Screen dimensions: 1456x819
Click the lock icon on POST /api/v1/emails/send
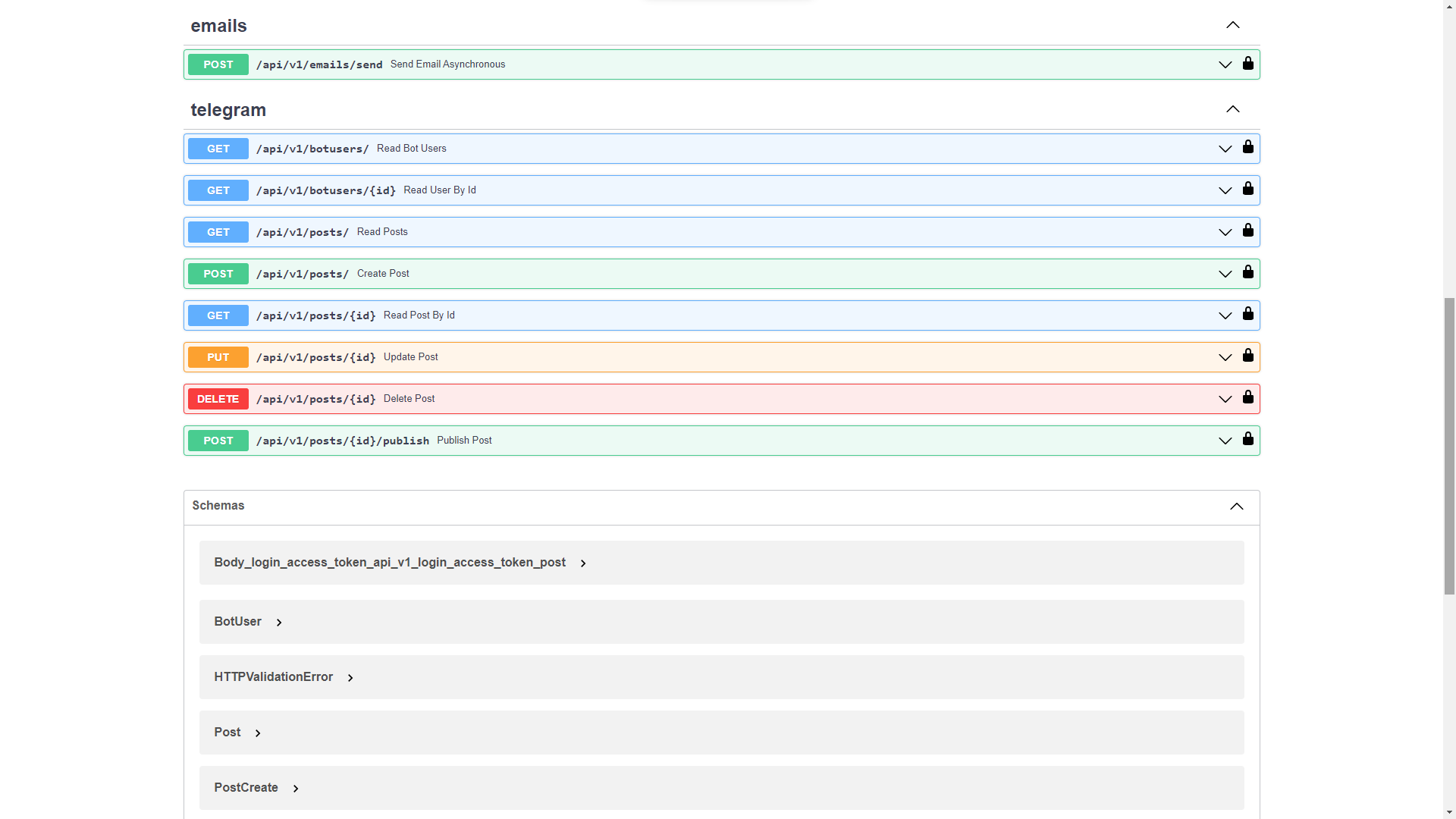pyautogui.click(x=1248, y=63)
